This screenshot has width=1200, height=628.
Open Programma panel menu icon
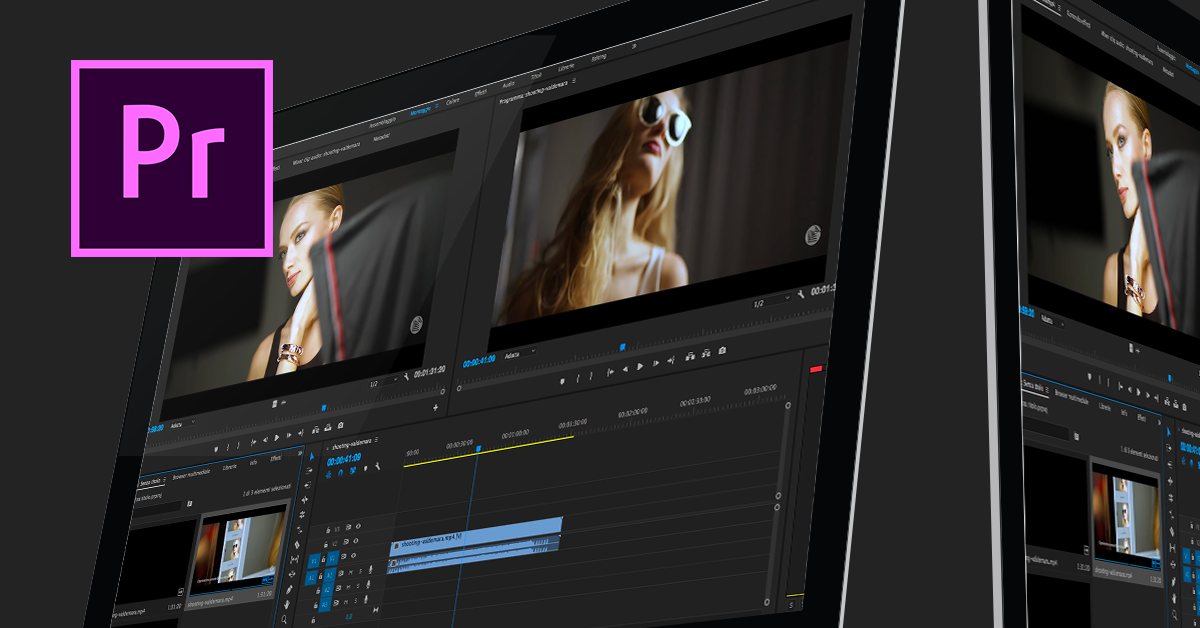(574, 80)
